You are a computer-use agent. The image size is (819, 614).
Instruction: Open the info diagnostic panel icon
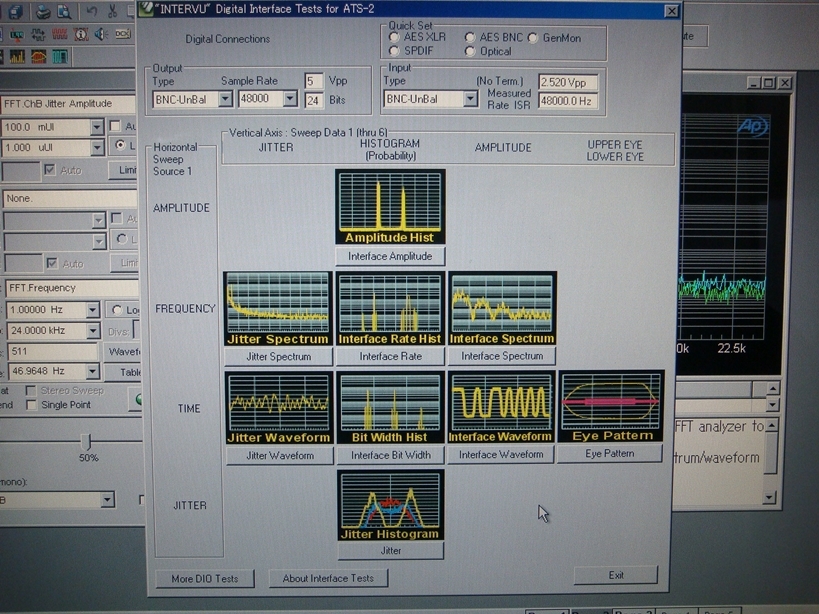click(x=80, y=34)
